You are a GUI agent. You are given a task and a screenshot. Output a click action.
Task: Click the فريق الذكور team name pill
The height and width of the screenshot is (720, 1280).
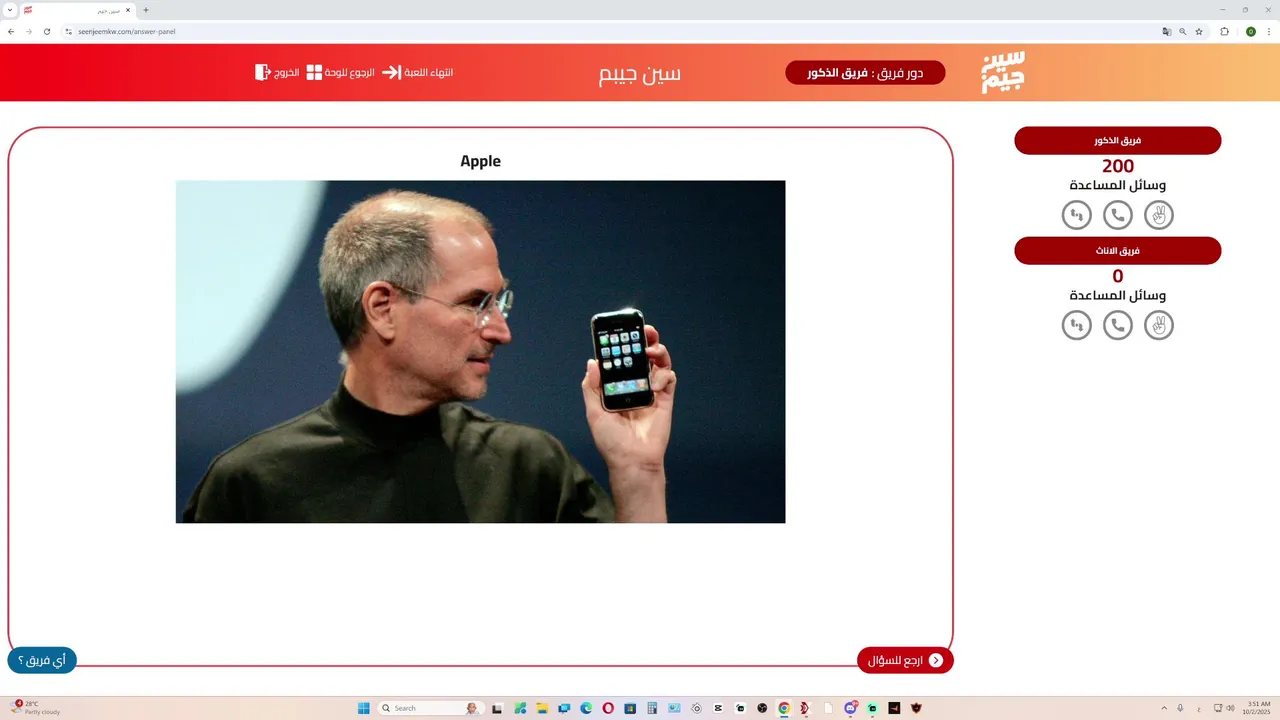point(1118,141)
